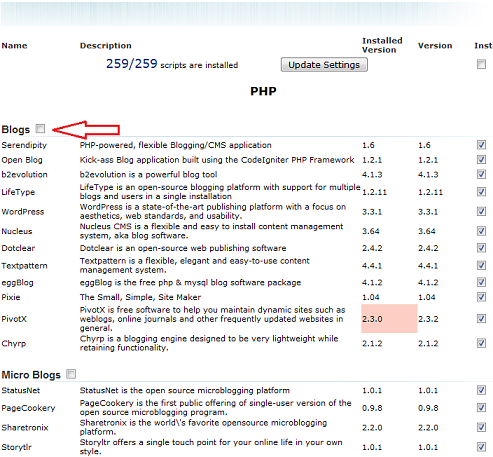Screen dimensions: 493x457
Task: Uncheck the StatusNet install checkbox
Action: (x=481, y=390)
